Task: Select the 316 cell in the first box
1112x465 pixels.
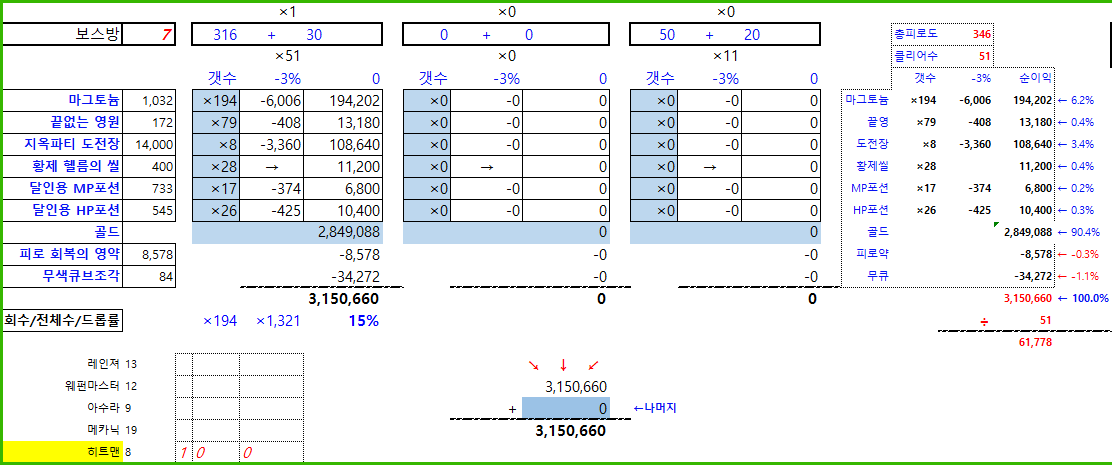Action: pyautogui.click(x=226, y=35)
